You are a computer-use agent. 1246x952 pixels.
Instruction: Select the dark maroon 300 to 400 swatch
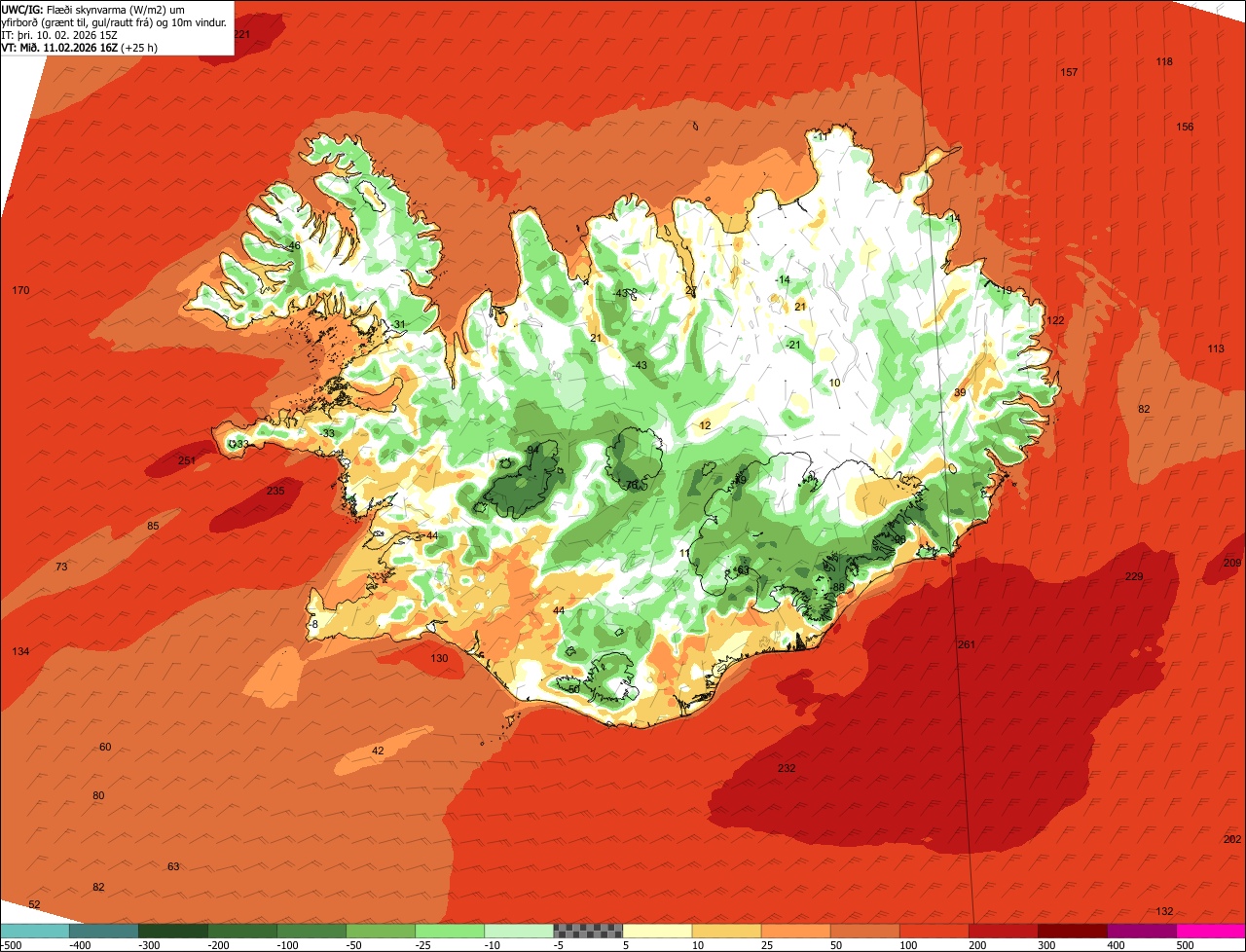(1072, 931)
